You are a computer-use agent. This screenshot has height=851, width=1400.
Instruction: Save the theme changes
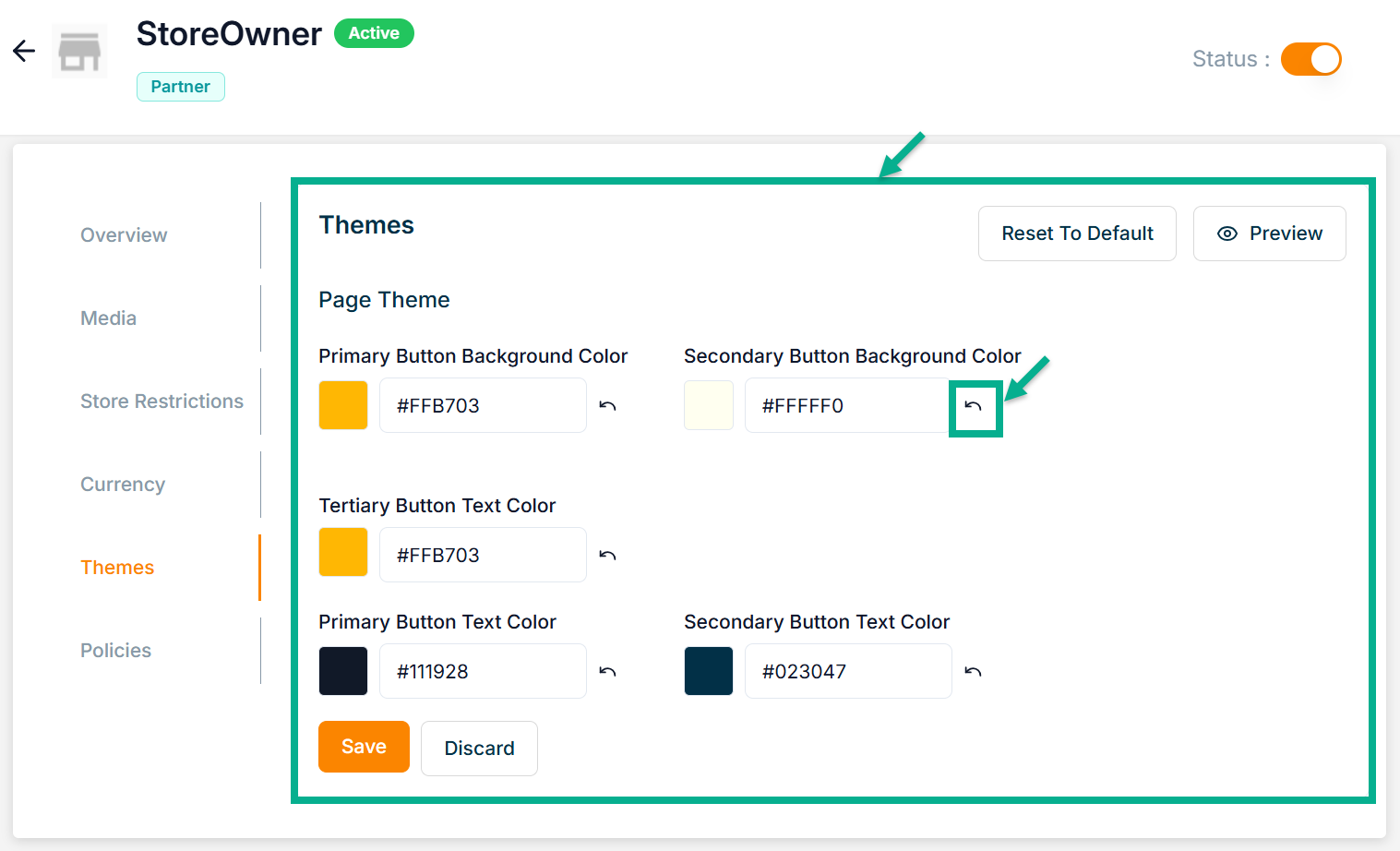[364, 747]
